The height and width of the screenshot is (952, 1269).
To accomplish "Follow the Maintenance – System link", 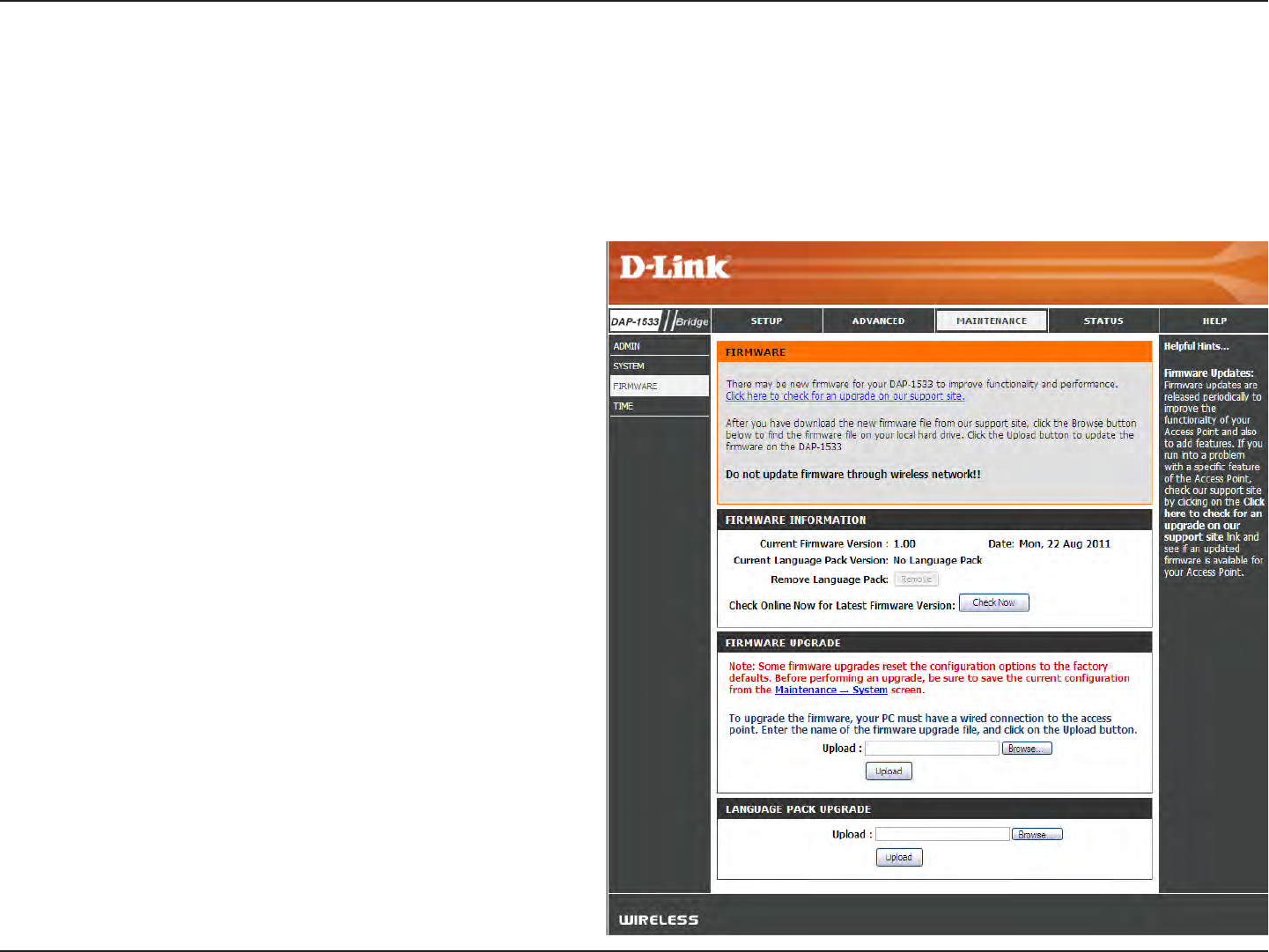I will click(x=830, y=690).
